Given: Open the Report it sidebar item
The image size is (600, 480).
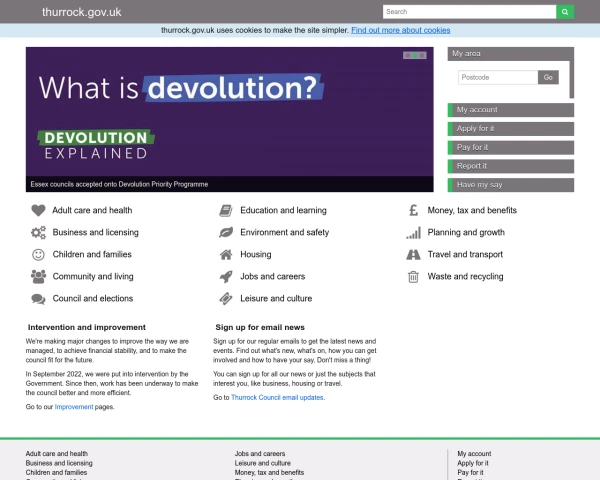Looking at the screenshot, I should pos(511,166).
